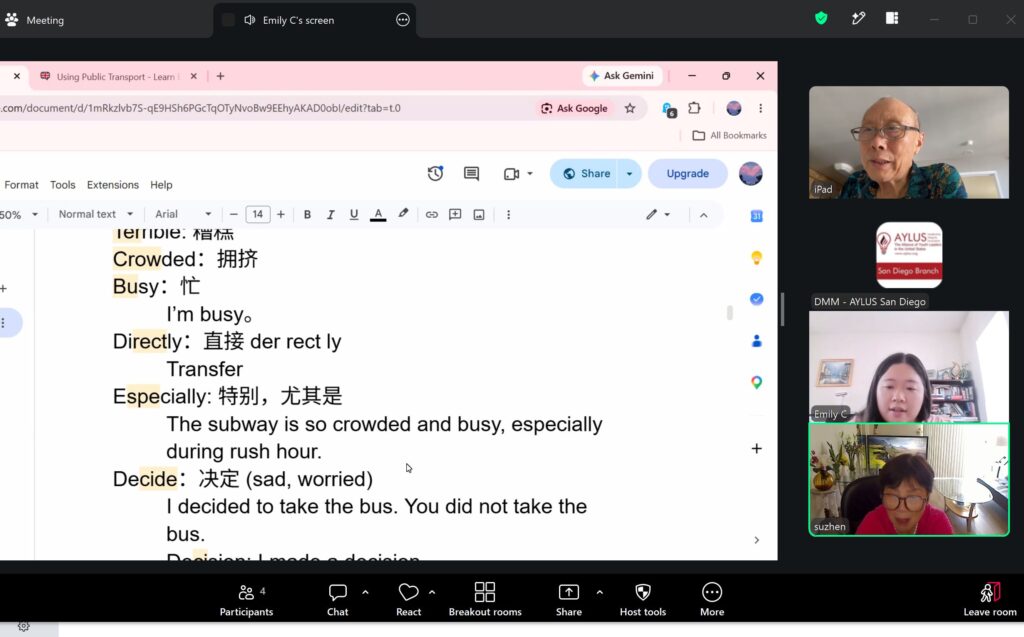Open the text color picker
Viewport: 1024px width, 637px height.
pos(378,214)
